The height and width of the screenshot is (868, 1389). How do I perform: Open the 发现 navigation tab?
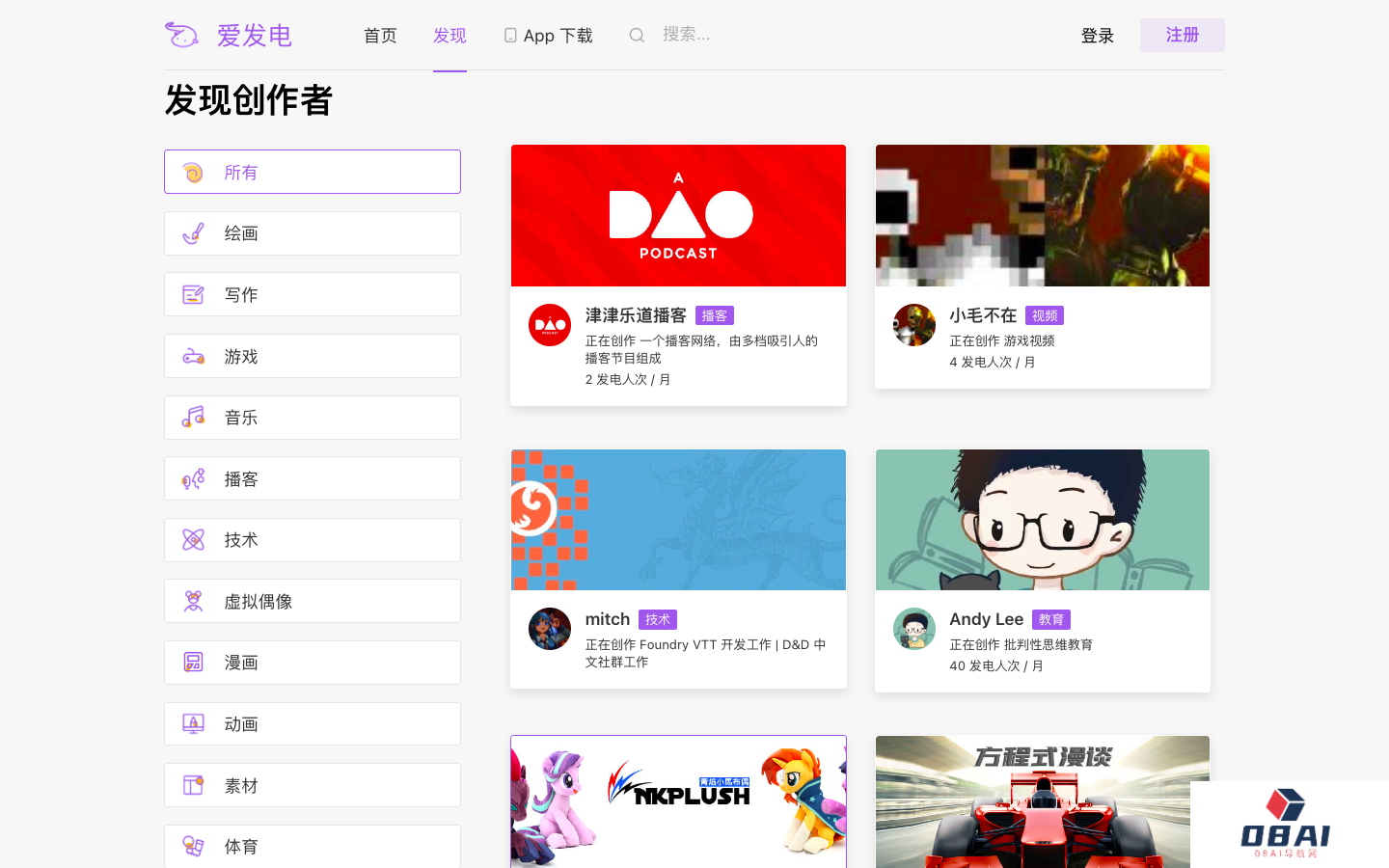click(449, 36)
